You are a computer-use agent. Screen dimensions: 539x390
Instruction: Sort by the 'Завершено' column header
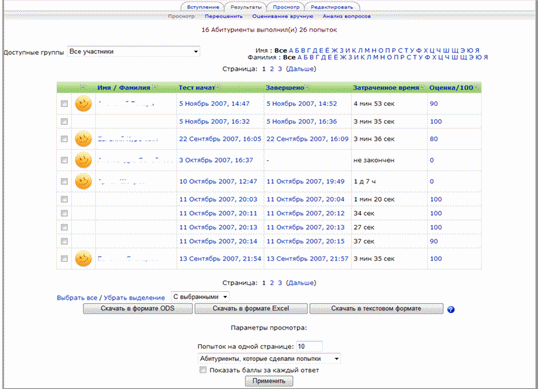[285, 88]
